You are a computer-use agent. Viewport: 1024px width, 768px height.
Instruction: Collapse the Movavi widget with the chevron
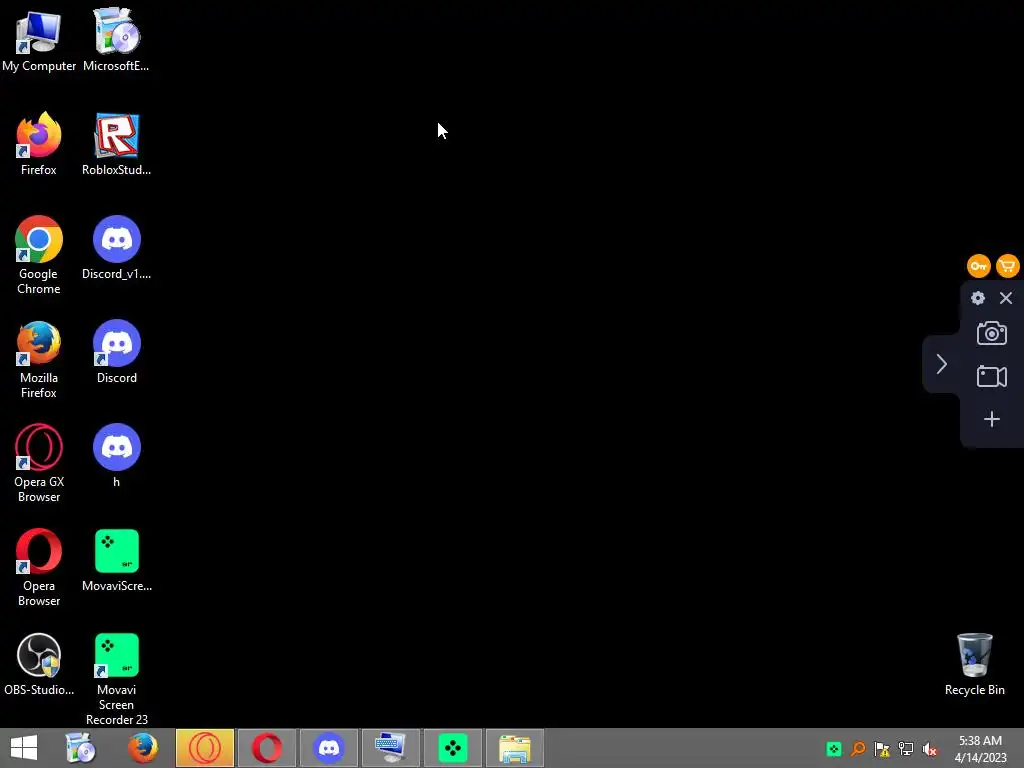[941, 364]
